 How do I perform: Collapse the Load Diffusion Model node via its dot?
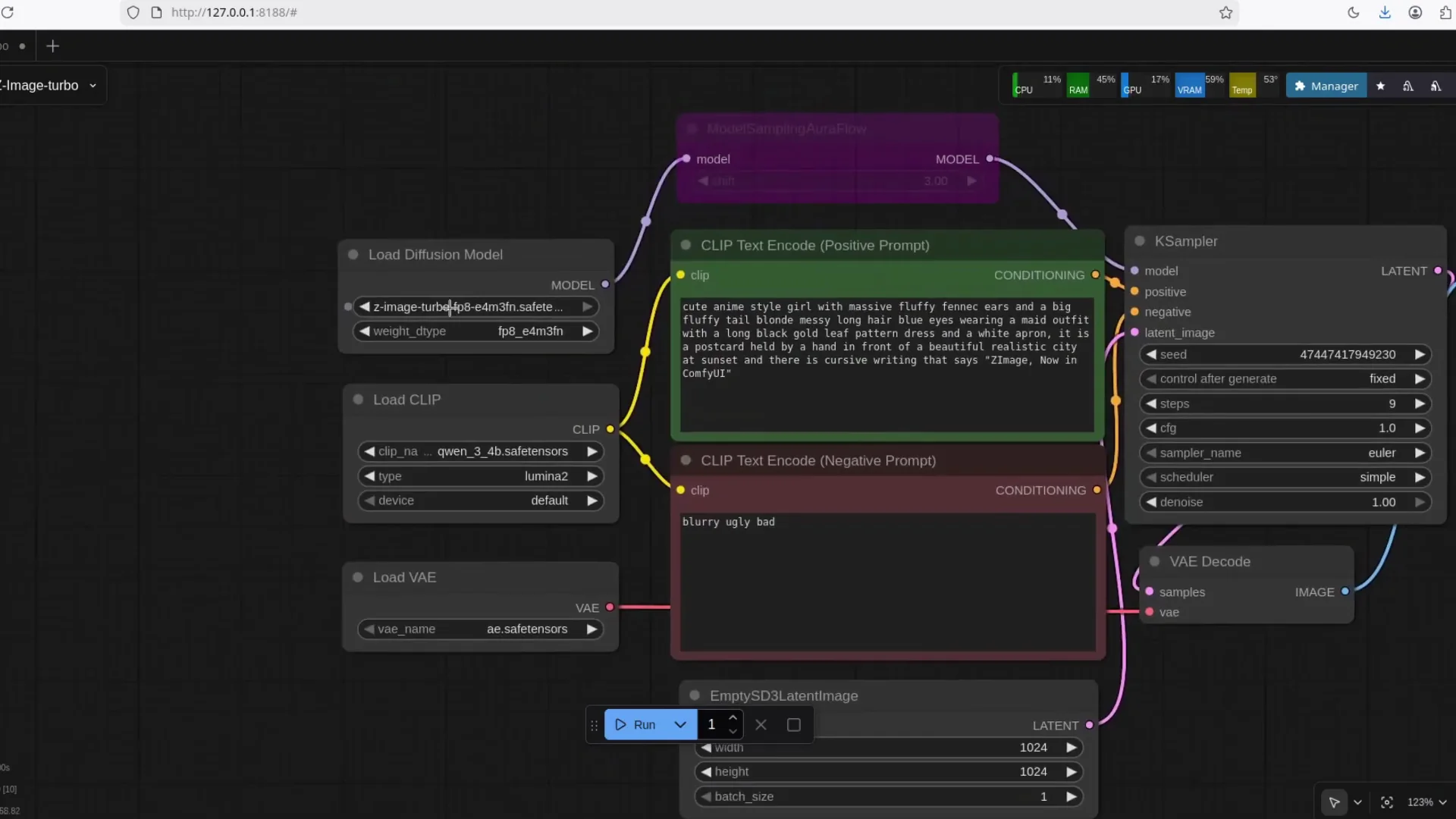tap(353, 255)
